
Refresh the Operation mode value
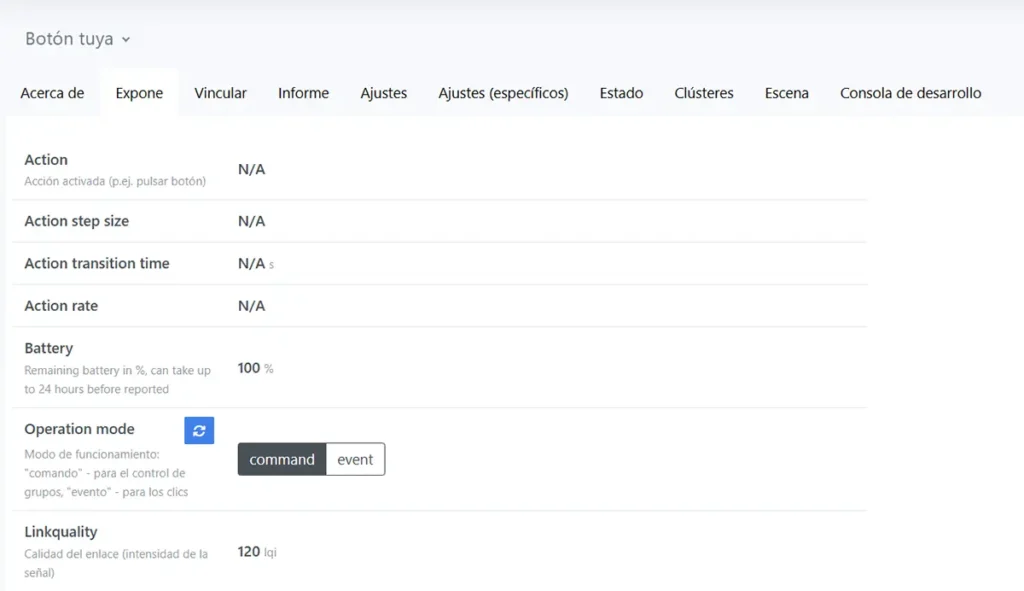(x=199, y=430)
